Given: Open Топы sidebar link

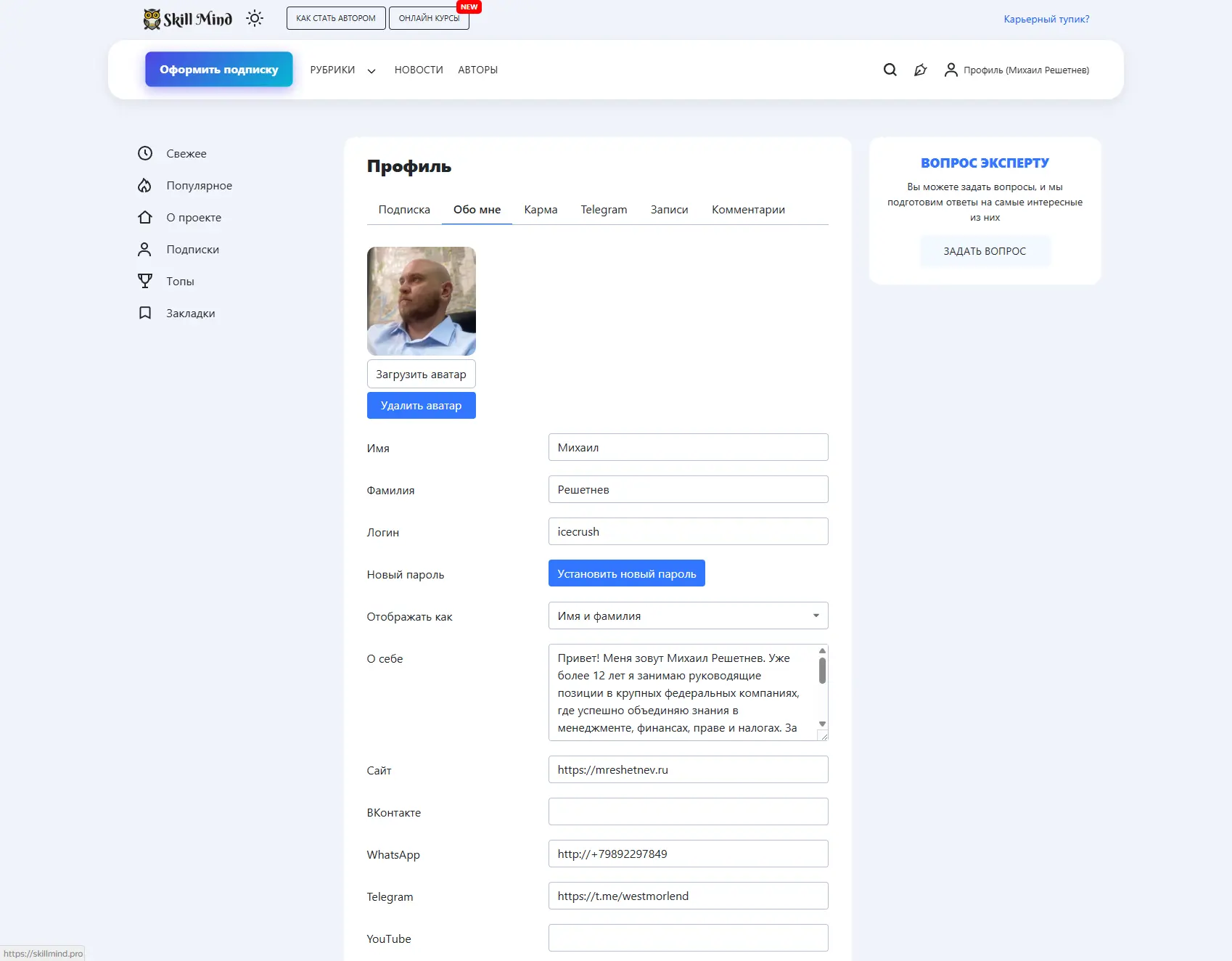Looking at the screenshot, I should tap(180, 281).
